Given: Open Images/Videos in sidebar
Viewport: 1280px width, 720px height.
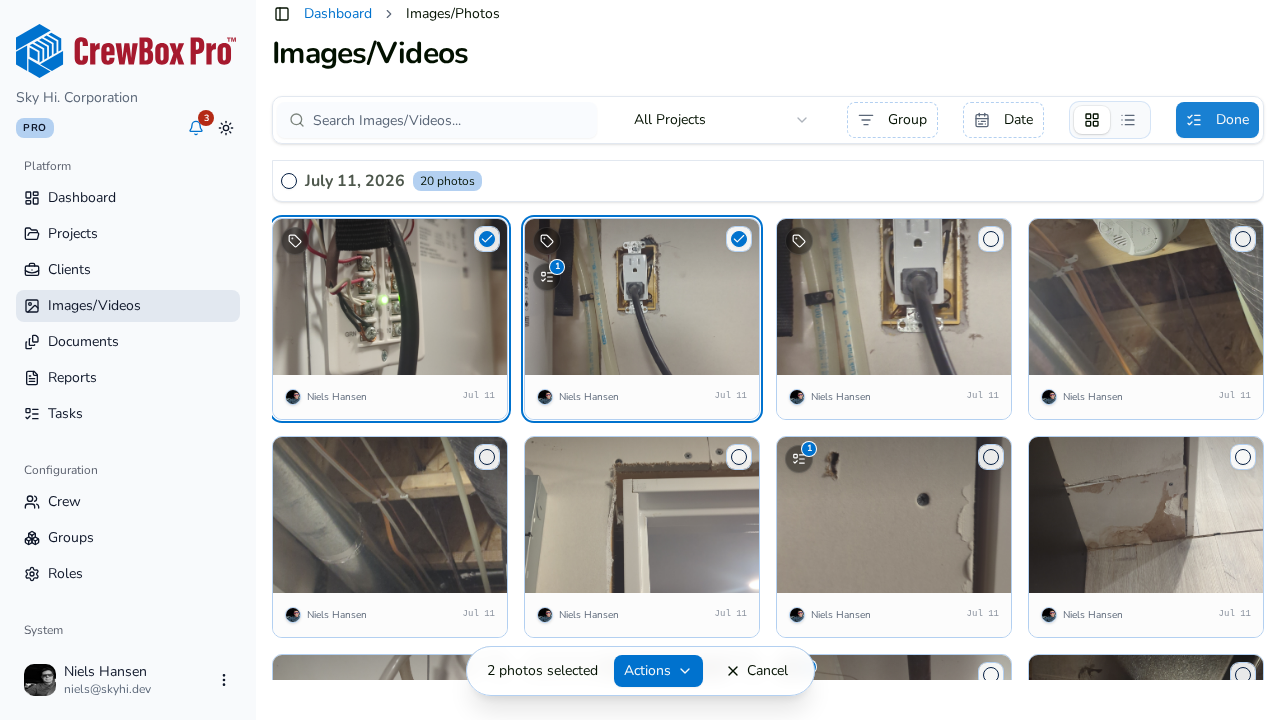Looking at the screenshot, I should tap(128, 306).
